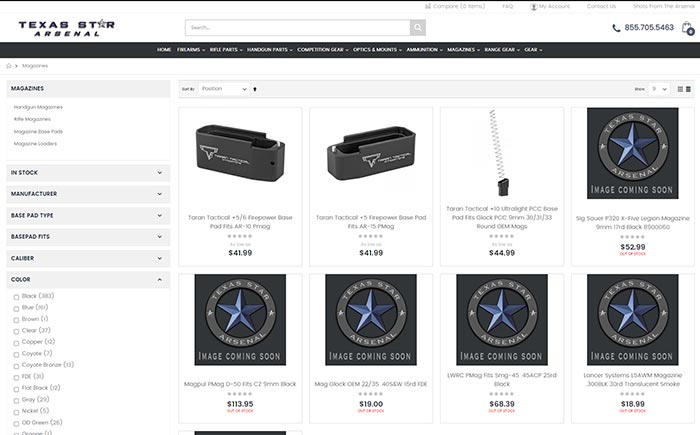Open Lancer Systems L5AWM Magazine product
The width and height of the screenshot is (700, 435).
633,380
